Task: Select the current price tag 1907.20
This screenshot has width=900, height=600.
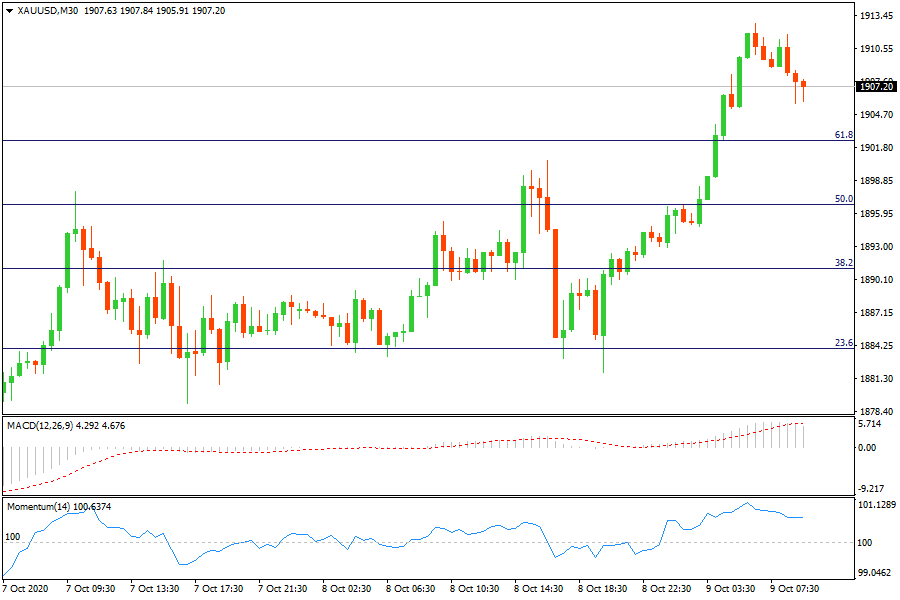Action: point(875,87)
